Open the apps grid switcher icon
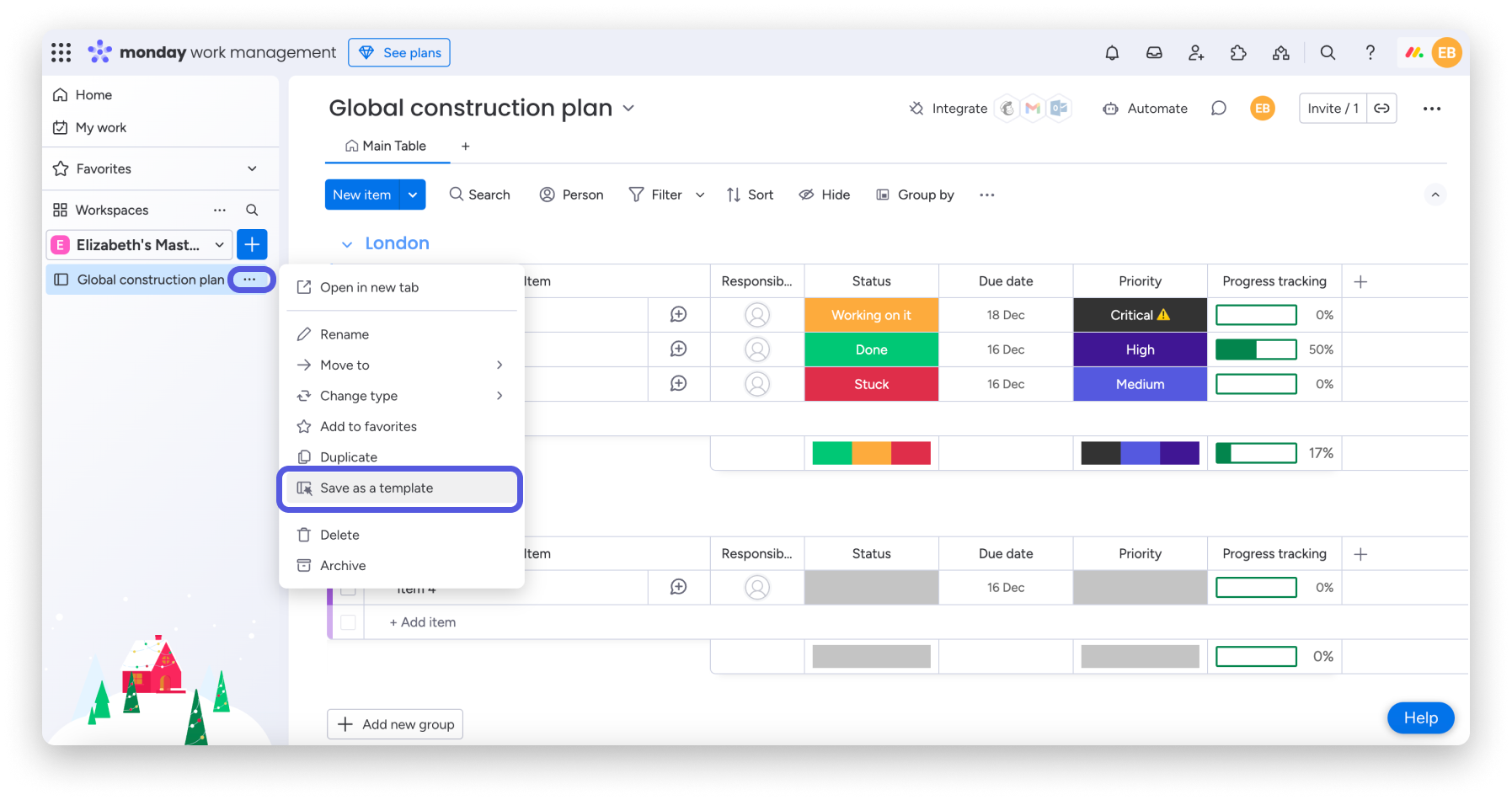 [x=61, y=52]
